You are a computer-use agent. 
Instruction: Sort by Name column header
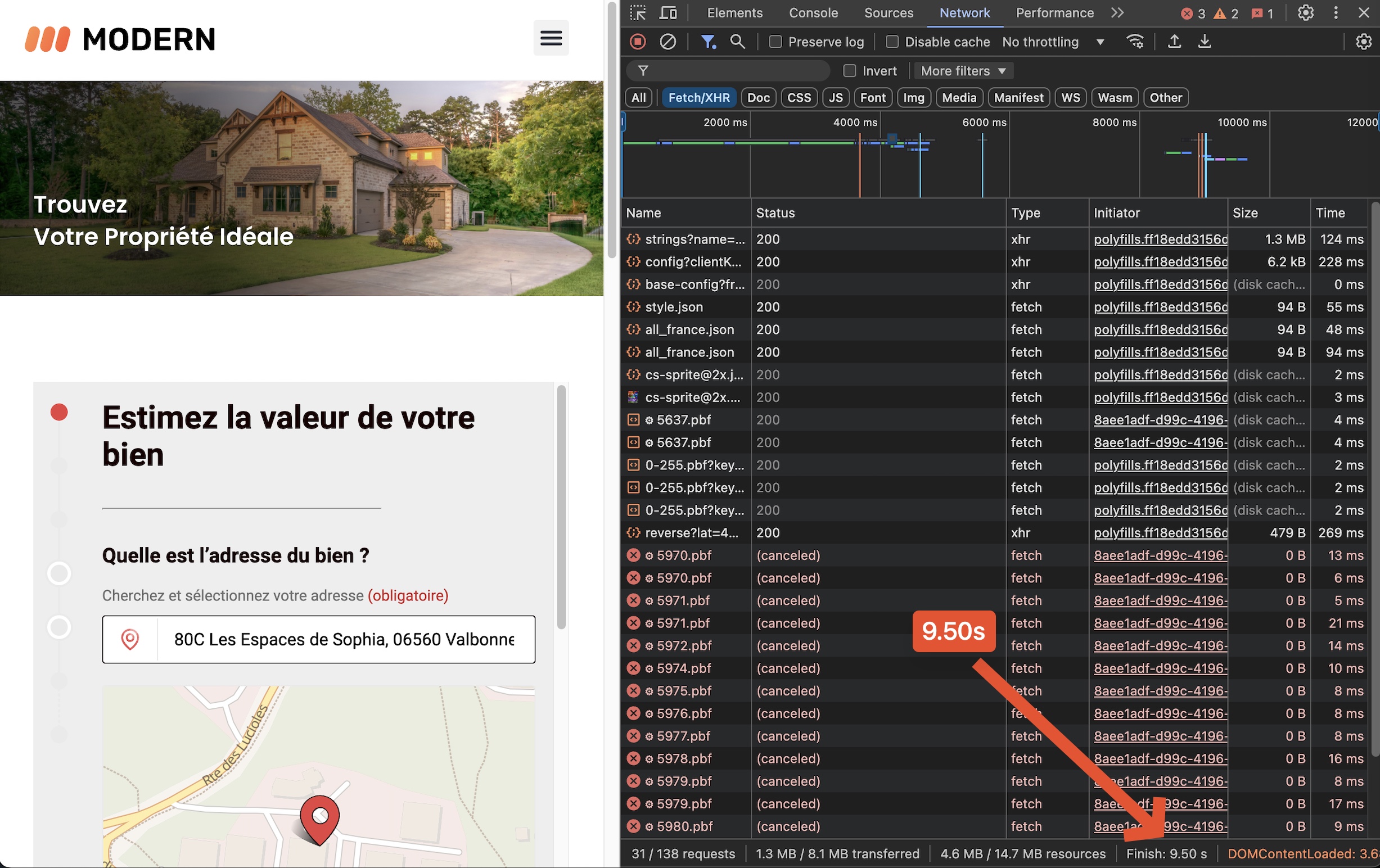pyautogui.click(x=686, y=213)
